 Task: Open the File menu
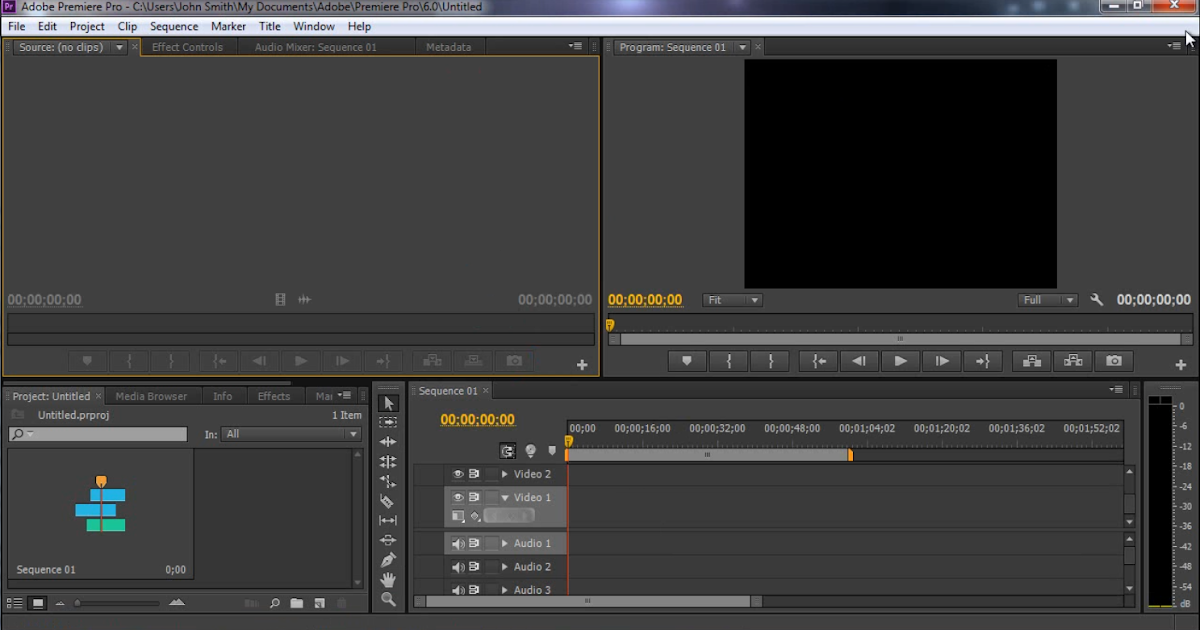[x=17, y=26]
